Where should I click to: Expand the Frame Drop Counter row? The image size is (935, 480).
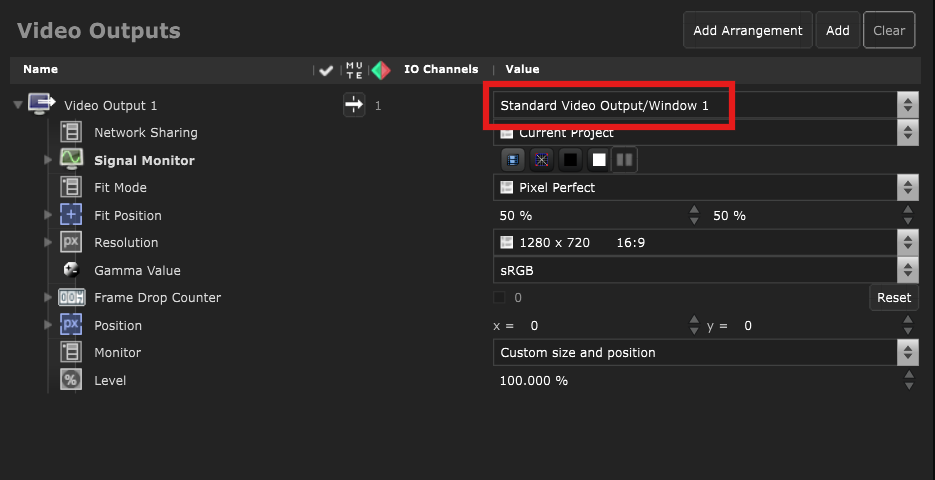pyautogui.click(x=48, y=298)
